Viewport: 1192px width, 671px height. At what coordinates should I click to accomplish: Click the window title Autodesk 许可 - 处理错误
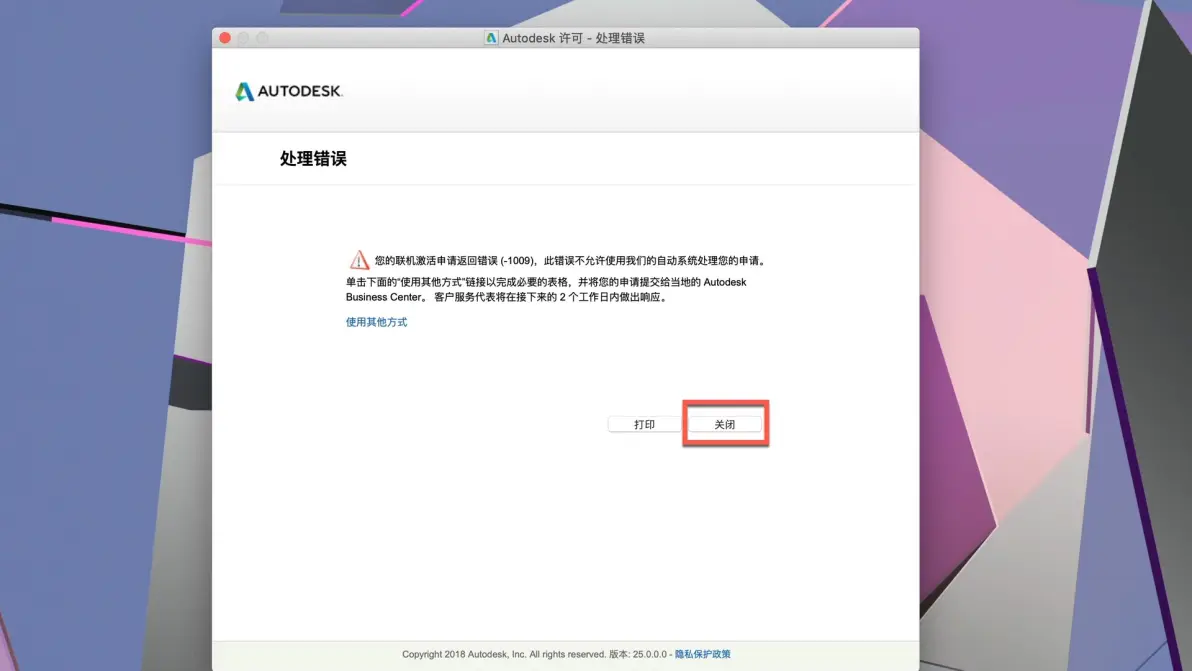tap(573, 38)
